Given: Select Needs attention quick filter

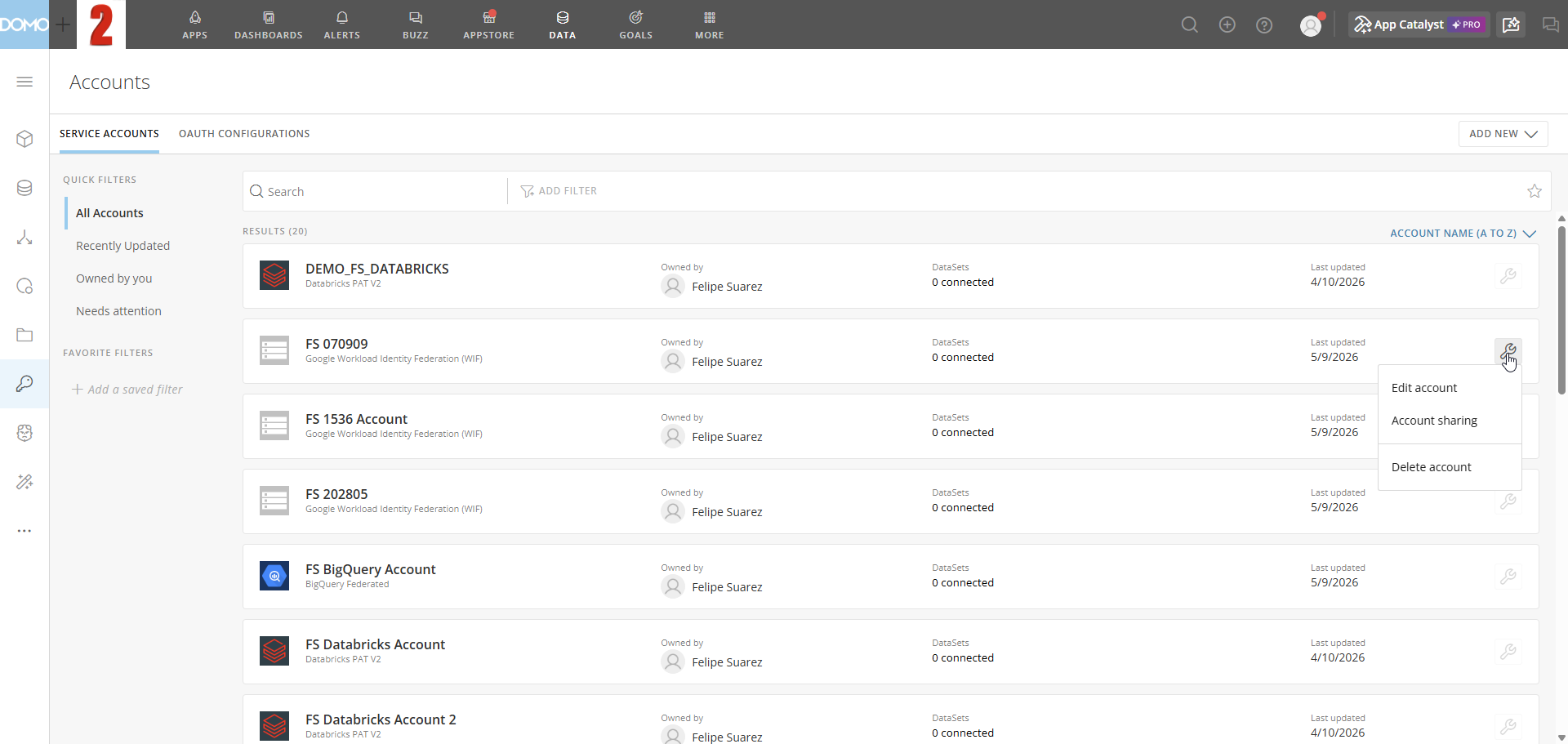Looking at the screenshot, I should 118,311.
